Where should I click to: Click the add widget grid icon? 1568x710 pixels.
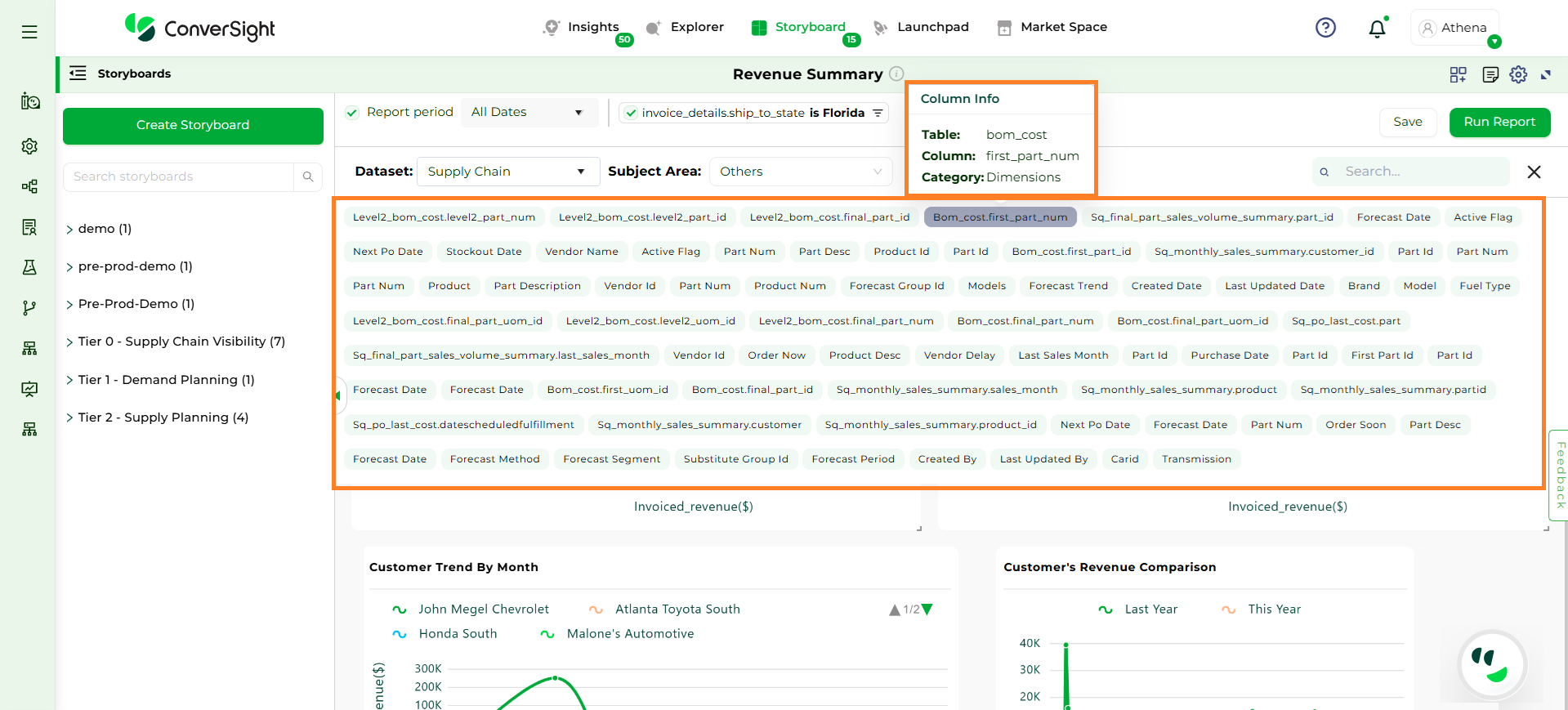[1458, 74]
